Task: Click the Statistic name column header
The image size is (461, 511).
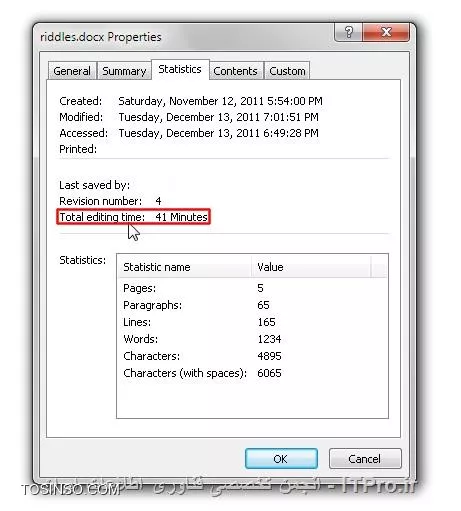Action: pos(184,267)
